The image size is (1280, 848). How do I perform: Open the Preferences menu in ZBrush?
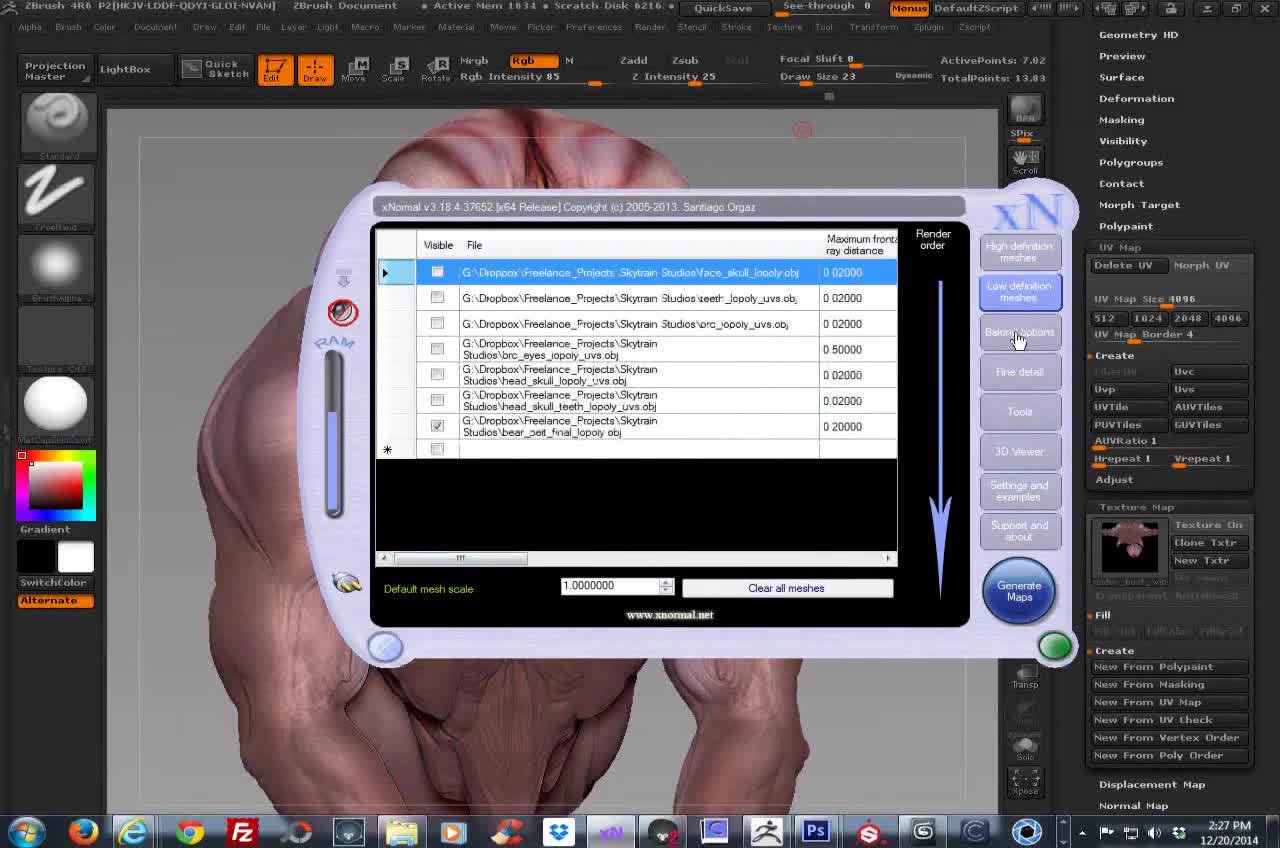point(593,27)
